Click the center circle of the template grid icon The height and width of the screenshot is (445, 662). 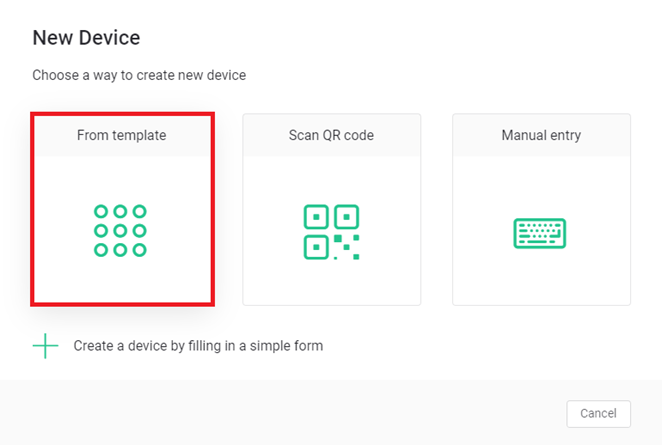click(120, 231)
